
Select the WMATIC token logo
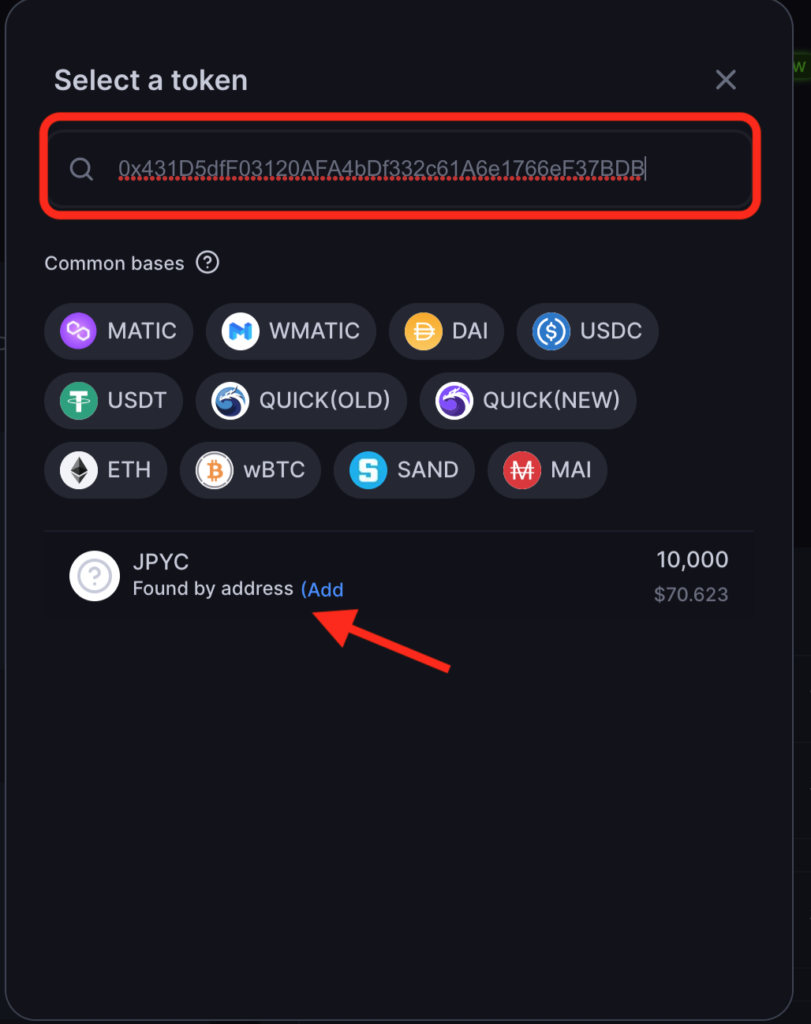240,331
